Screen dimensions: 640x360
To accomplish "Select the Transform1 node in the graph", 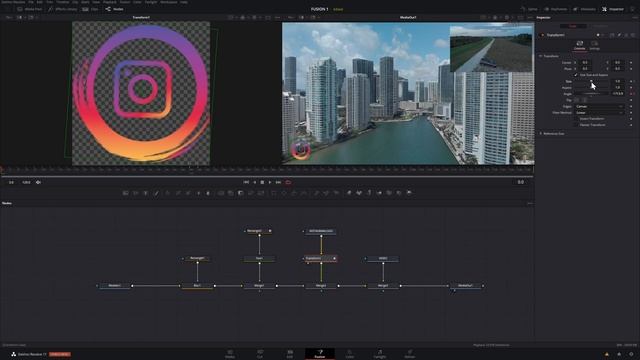I will pyautogui.click(x=320, y=258).
